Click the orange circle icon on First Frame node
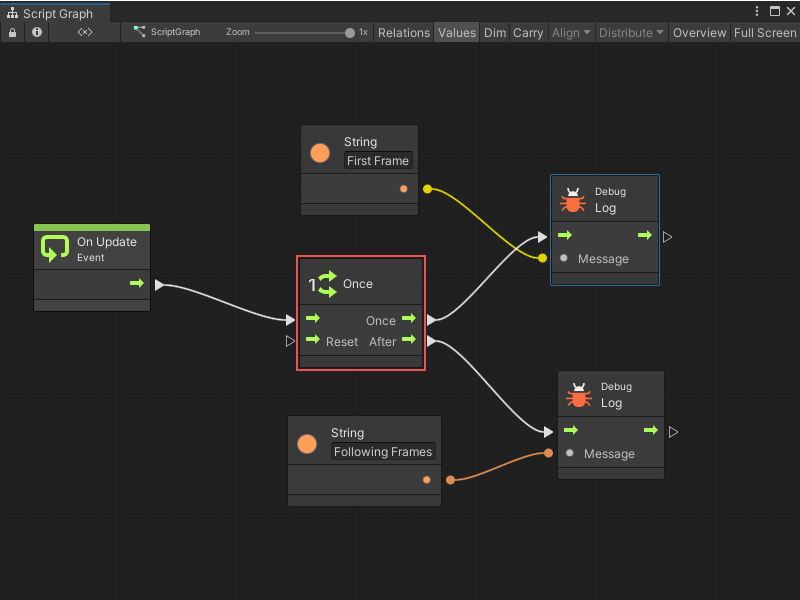 [x=318, y=152]
